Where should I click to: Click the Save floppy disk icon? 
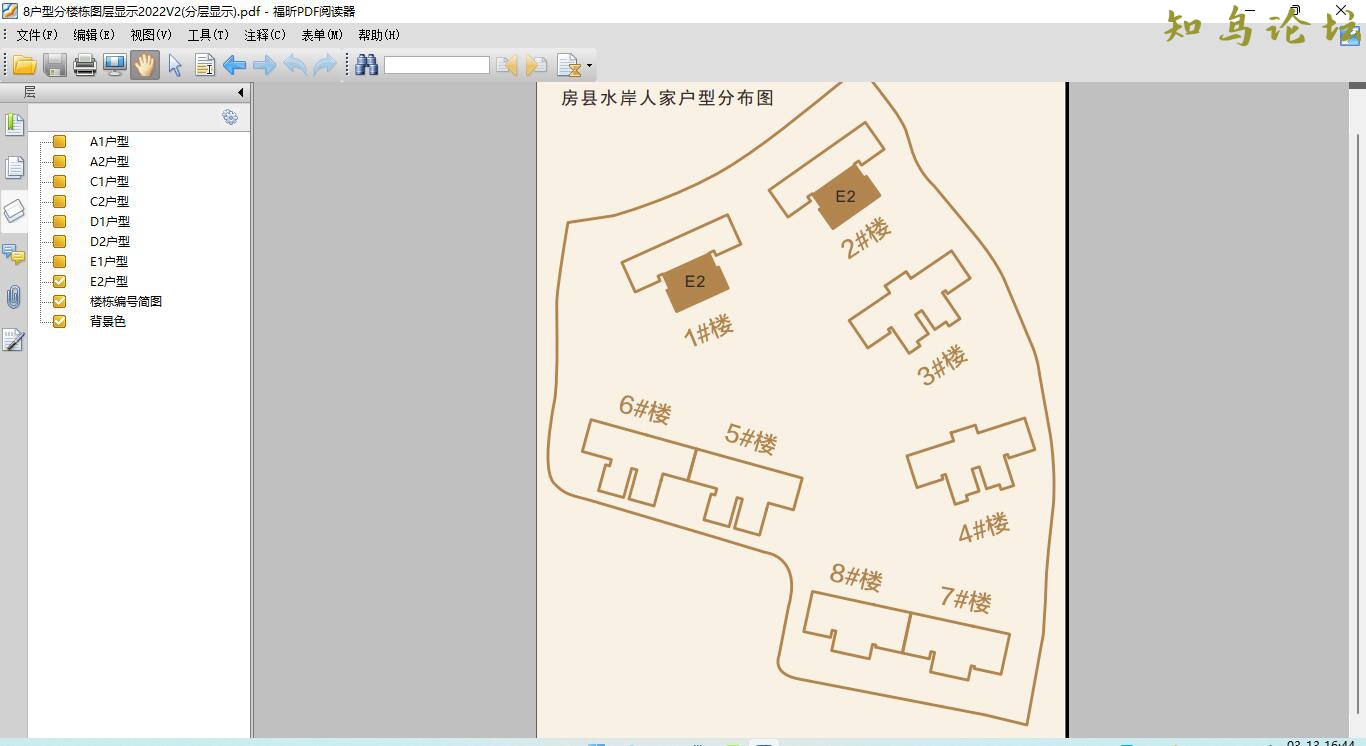[55, 66]
